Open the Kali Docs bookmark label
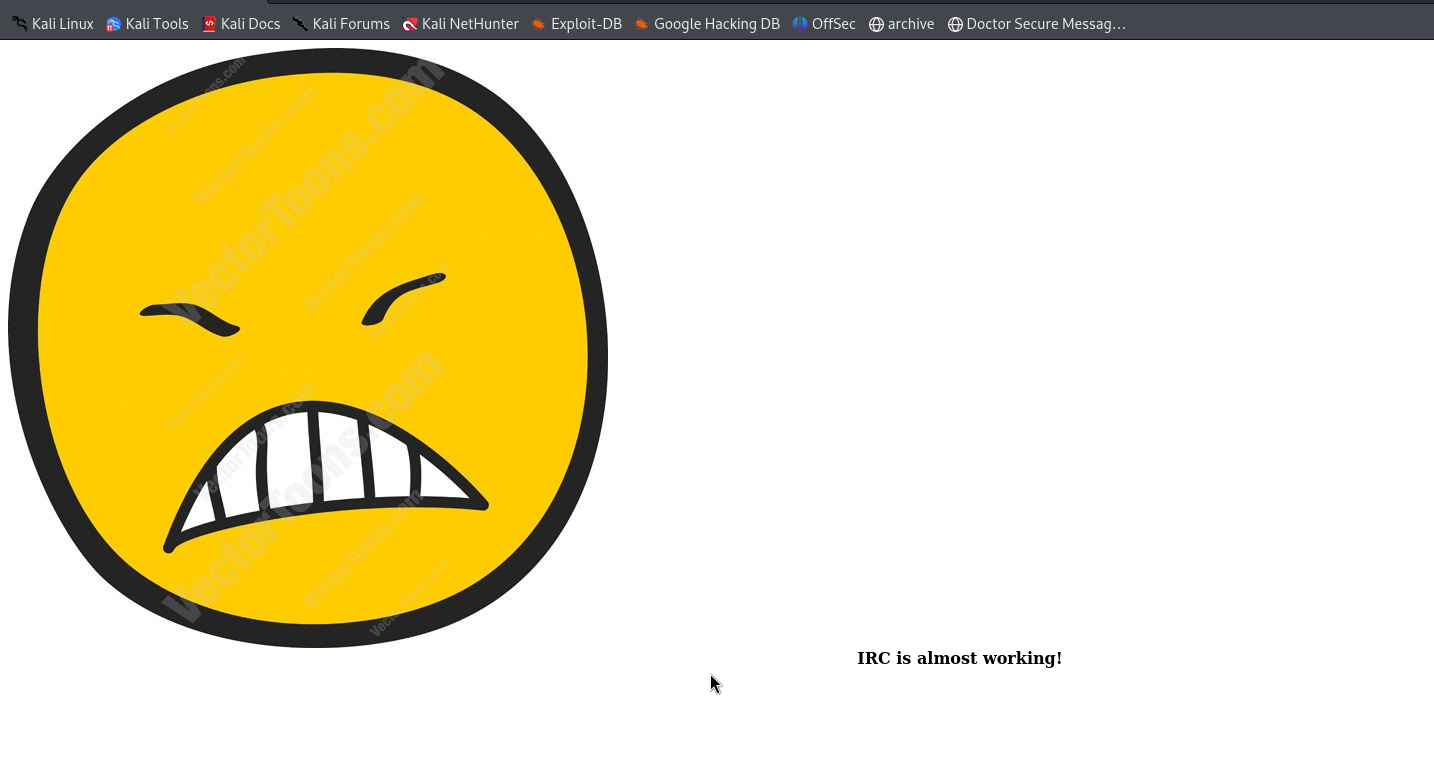This screenshot has width=1434, height=757. tap(250, 24)
